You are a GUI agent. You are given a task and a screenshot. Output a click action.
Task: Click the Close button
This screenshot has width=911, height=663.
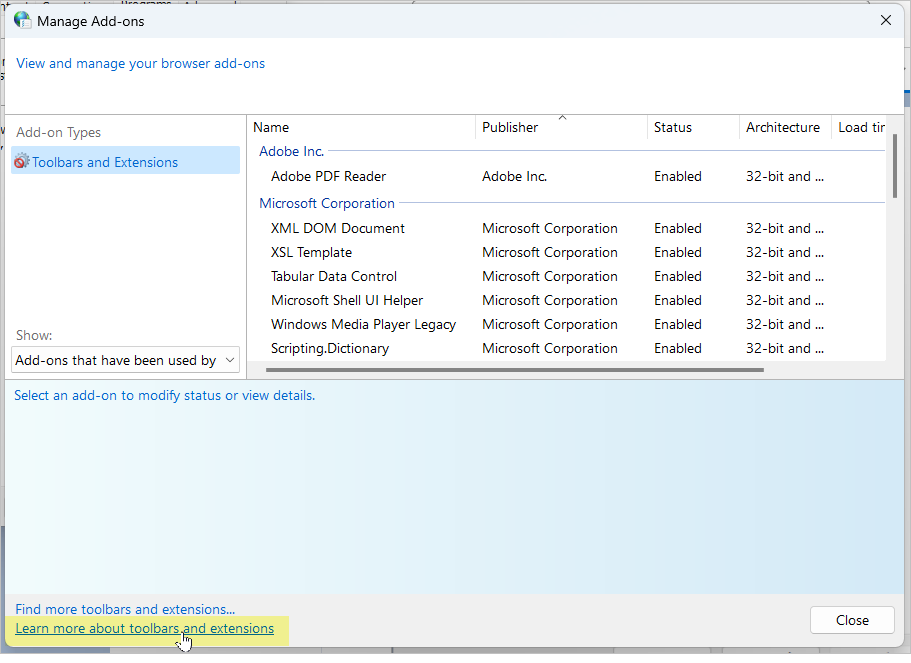point(852,620)
